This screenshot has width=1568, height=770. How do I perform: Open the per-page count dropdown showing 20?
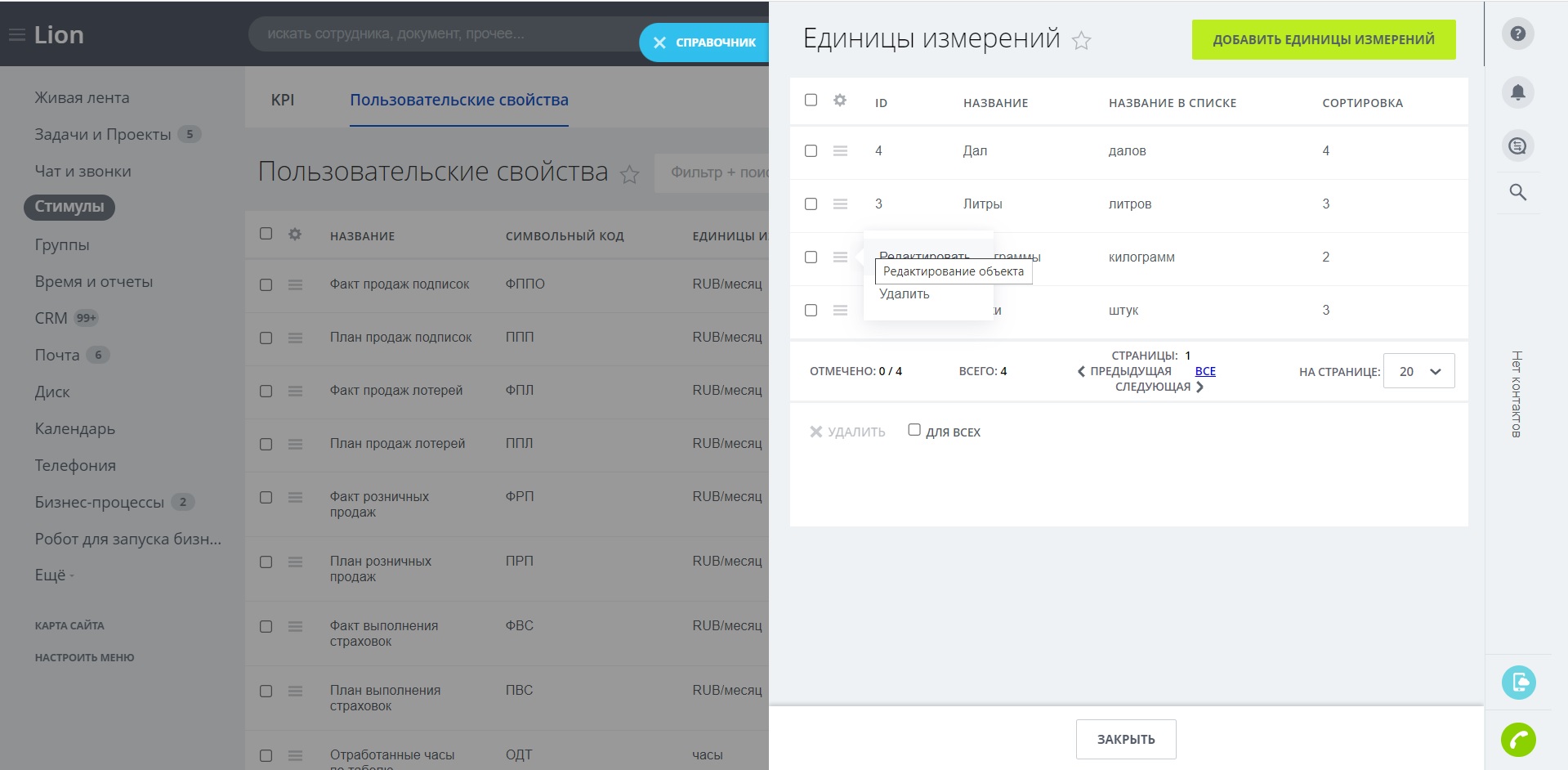pos(1418,371)
